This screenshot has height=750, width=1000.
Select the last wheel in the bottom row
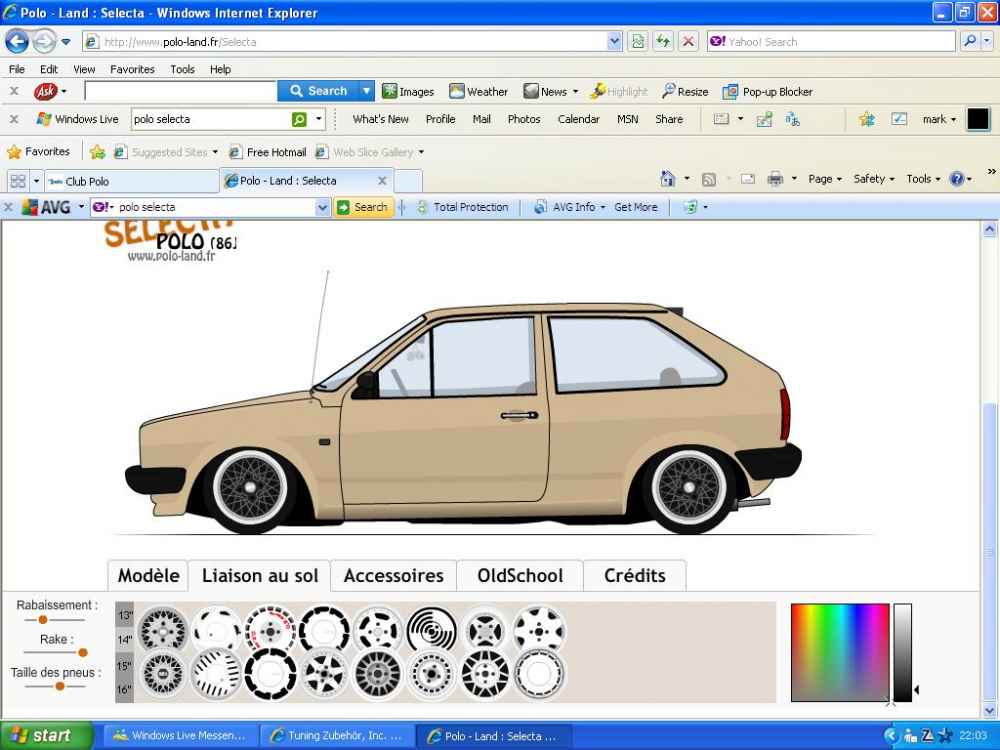click(x=539, y=673)
